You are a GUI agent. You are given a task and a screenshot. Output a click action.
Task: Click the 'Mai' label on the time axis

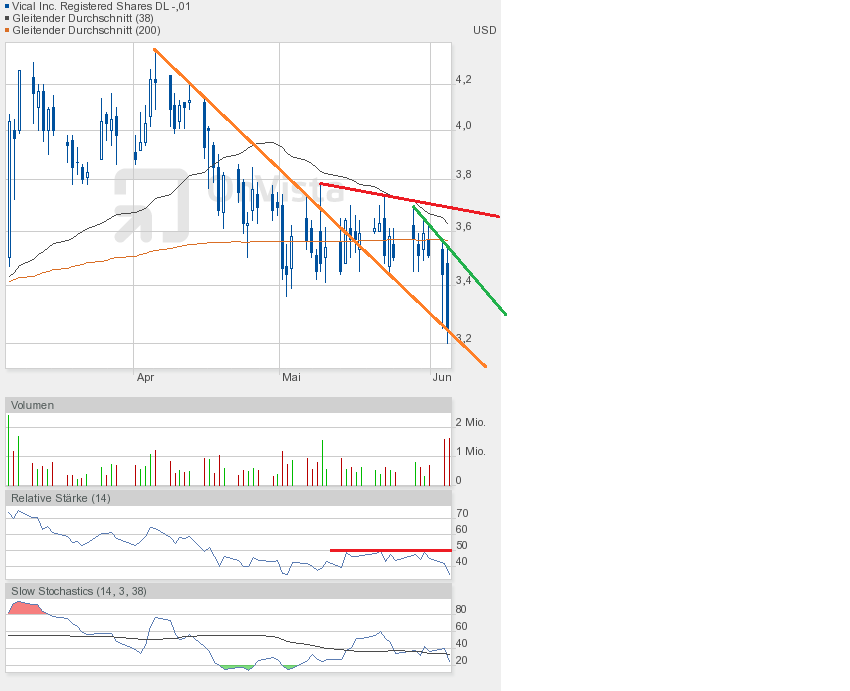click(291, 377)
